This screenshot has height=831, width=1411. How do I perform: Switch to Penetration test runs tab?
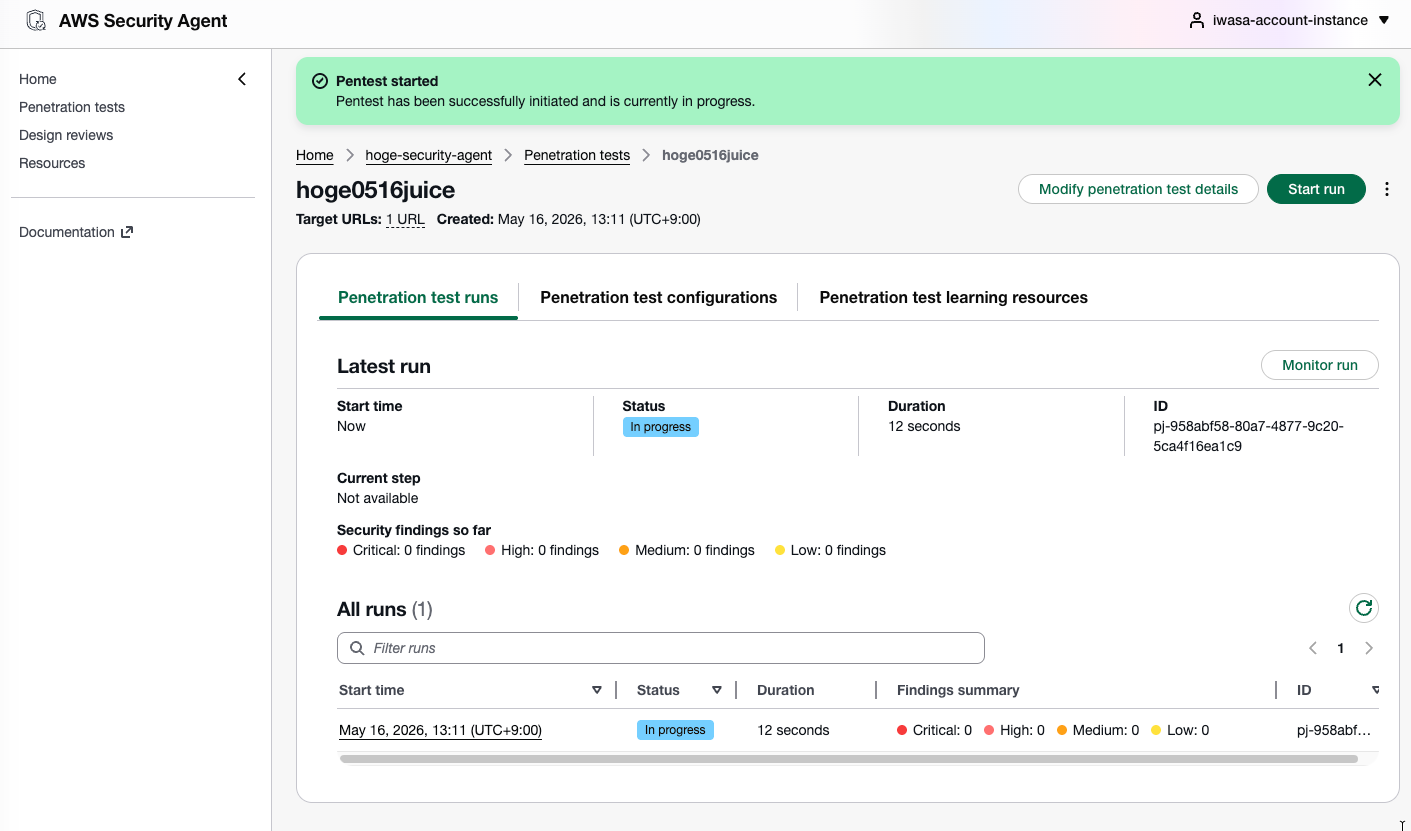[418, 297]
